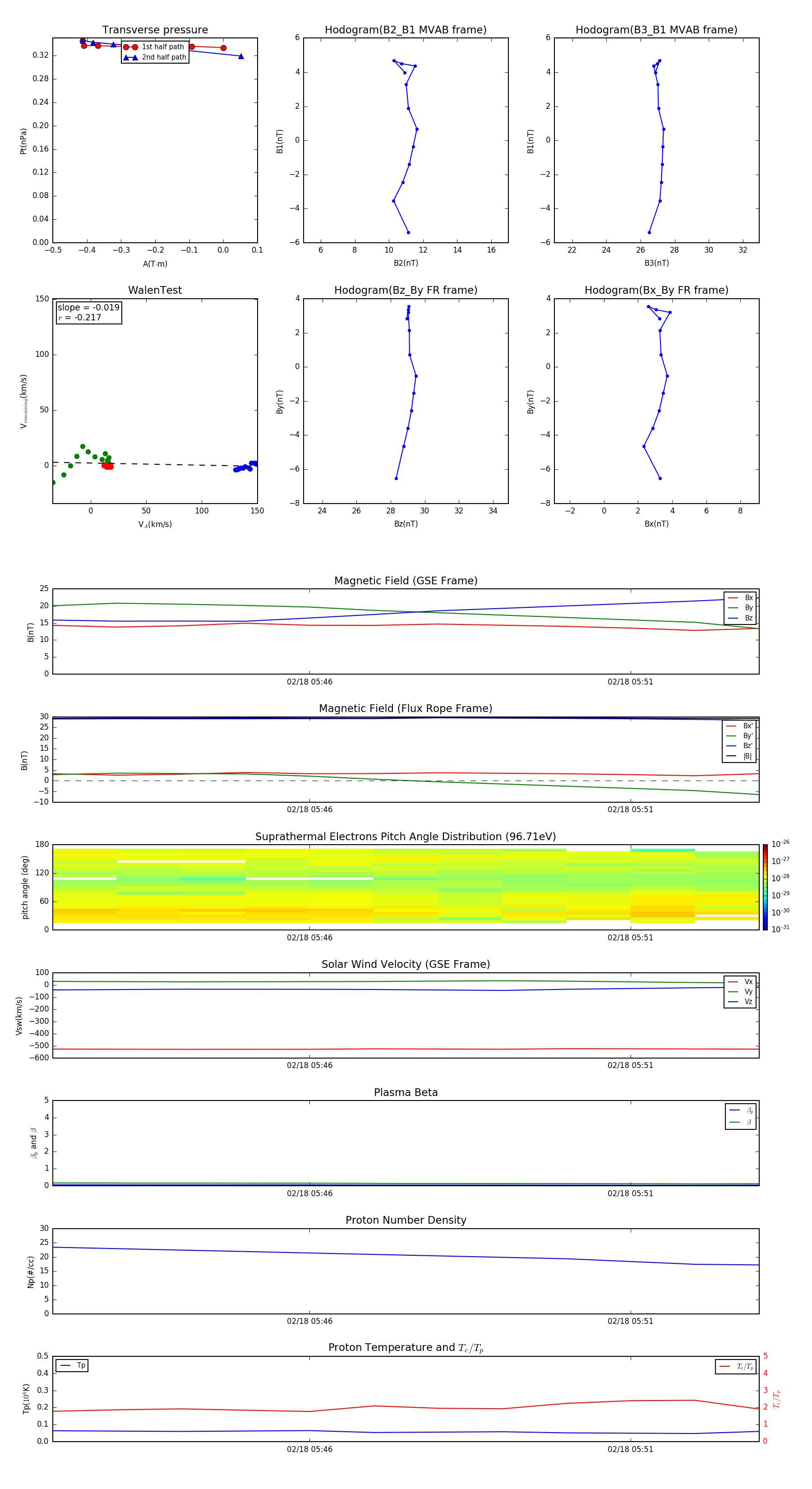Click 'Solar Wind Velocity (GSE Frame)' title
This screenshot has height=1489, width=812.
tap(406, 964)
